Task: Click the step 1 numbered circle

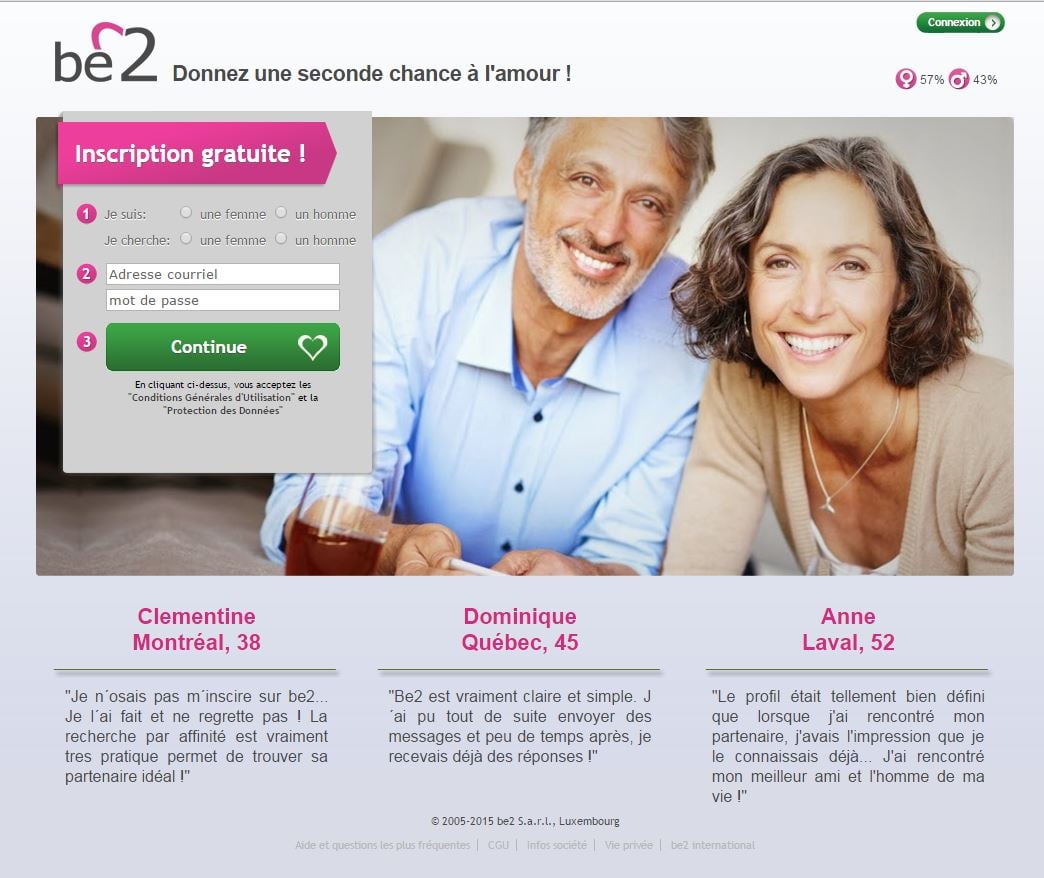Action: tap(87, 214)
